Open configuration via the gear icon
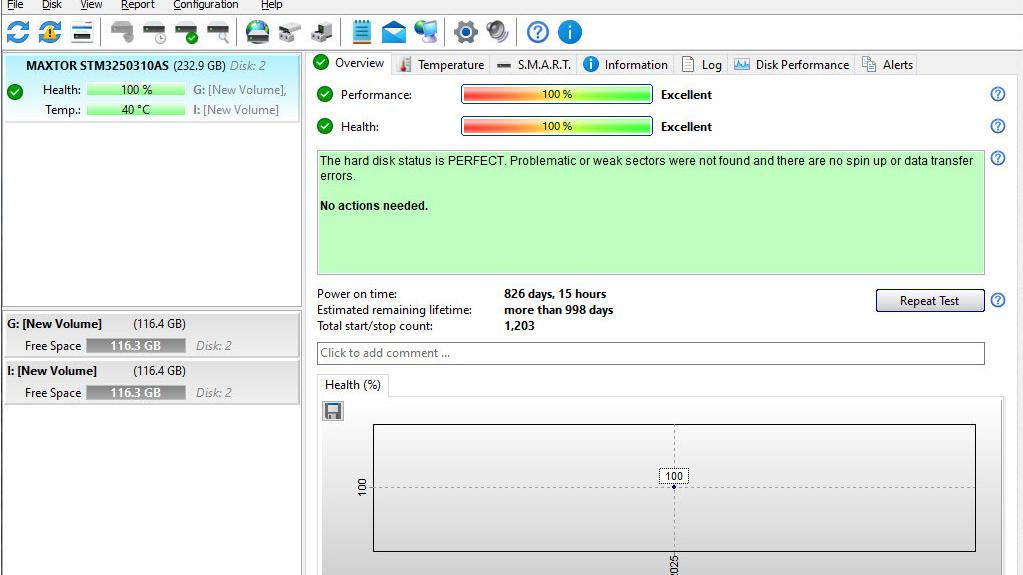This screenshot has width=1023, height=575. point(465,32)
